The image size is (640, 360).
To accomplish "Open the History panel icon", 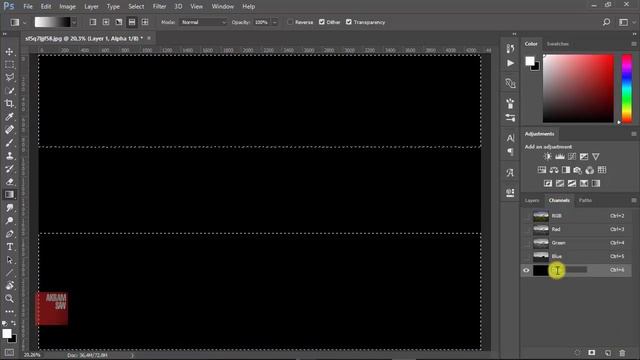I will tap(510, 49).
